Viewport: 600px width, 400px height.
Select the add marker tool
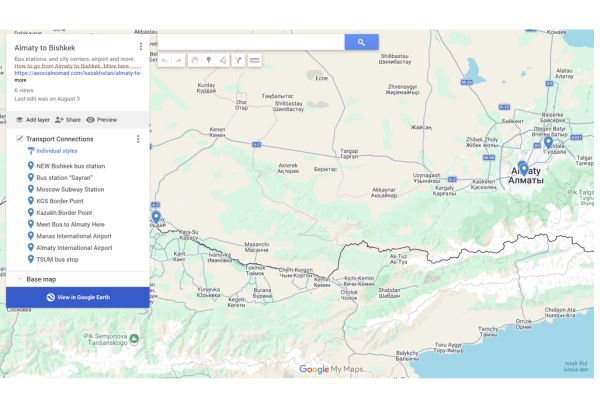(209, 60)
